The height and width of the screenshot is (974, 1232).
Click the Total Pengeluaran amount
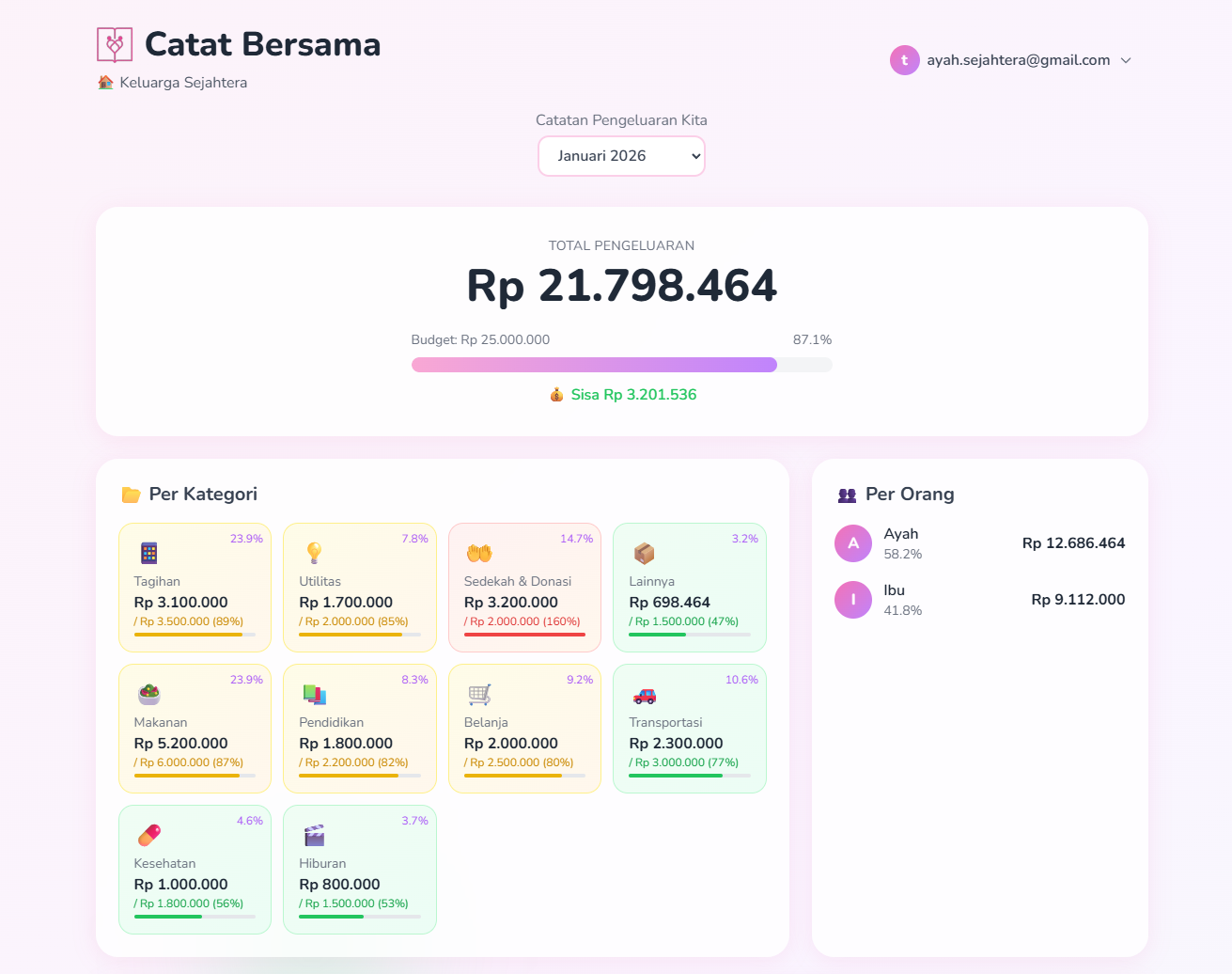point(621,286)
